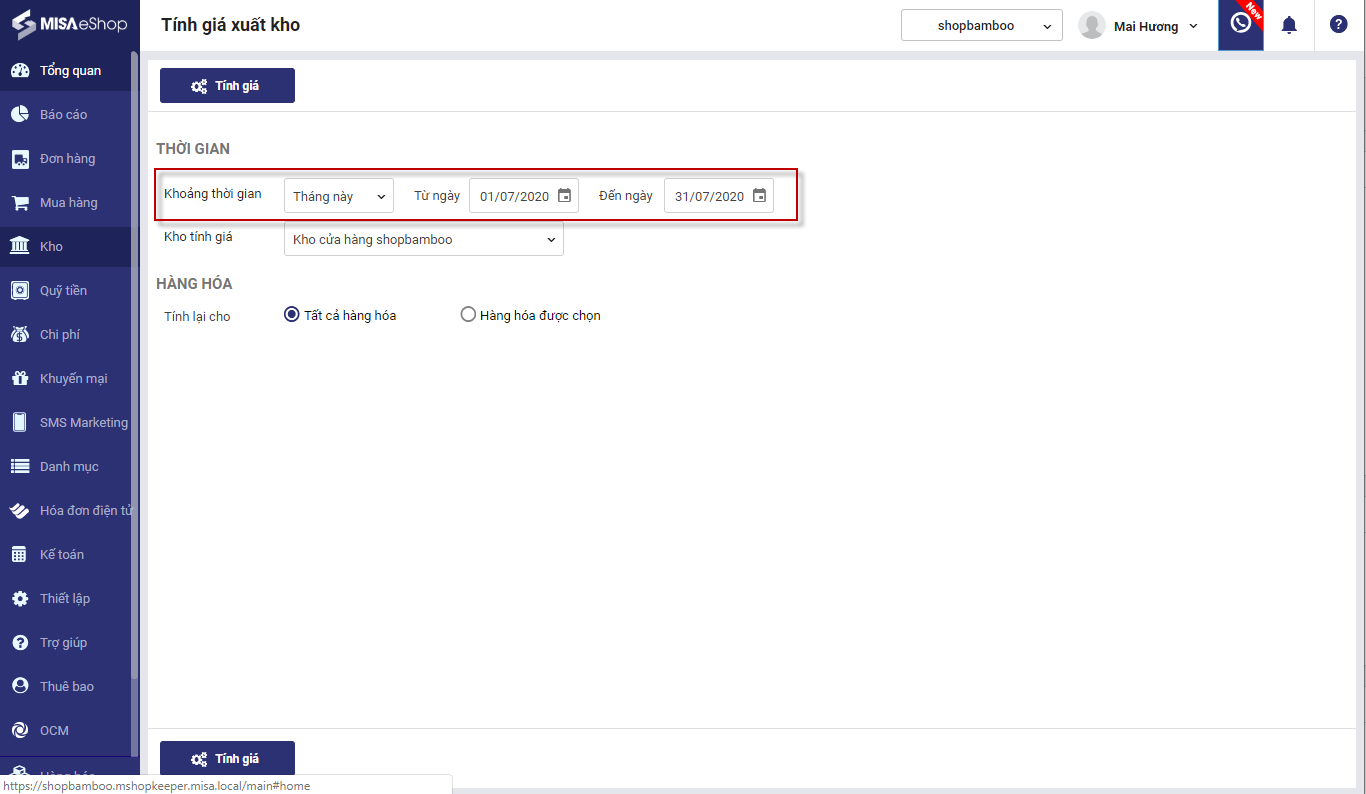
Task: Click the Thiết lập gear icon
Action: click(x=20, y=598)
